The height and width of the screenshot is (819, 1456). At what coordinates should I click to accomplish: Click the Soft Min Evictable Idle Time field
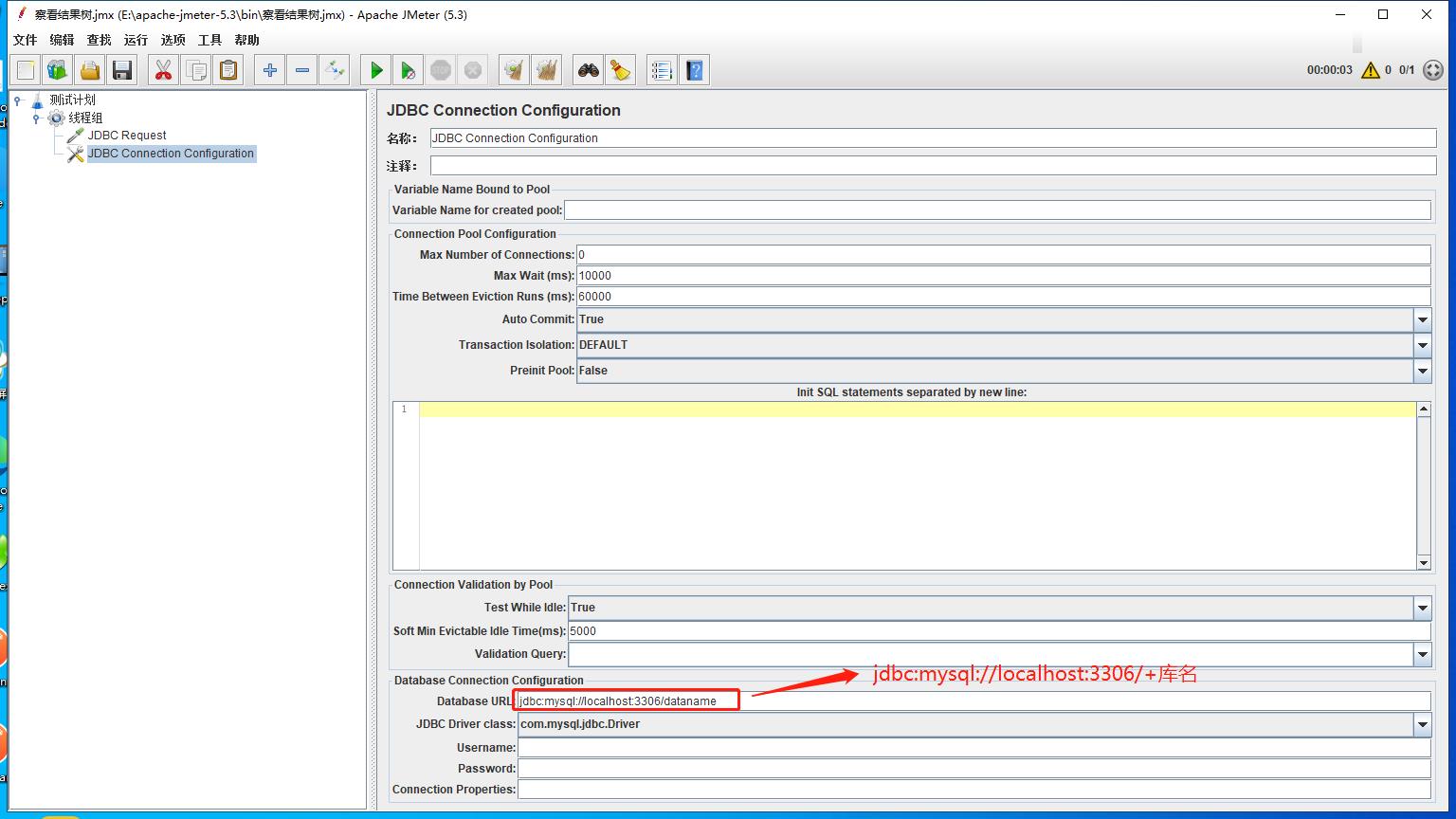pos(999,630)
